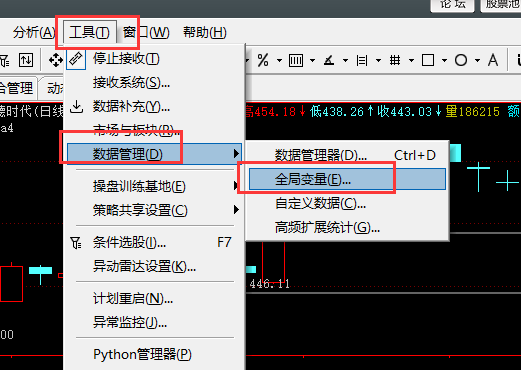Open dropdown arrow next to percent tool
Screen dimensions: 521x370
[279, 61]
